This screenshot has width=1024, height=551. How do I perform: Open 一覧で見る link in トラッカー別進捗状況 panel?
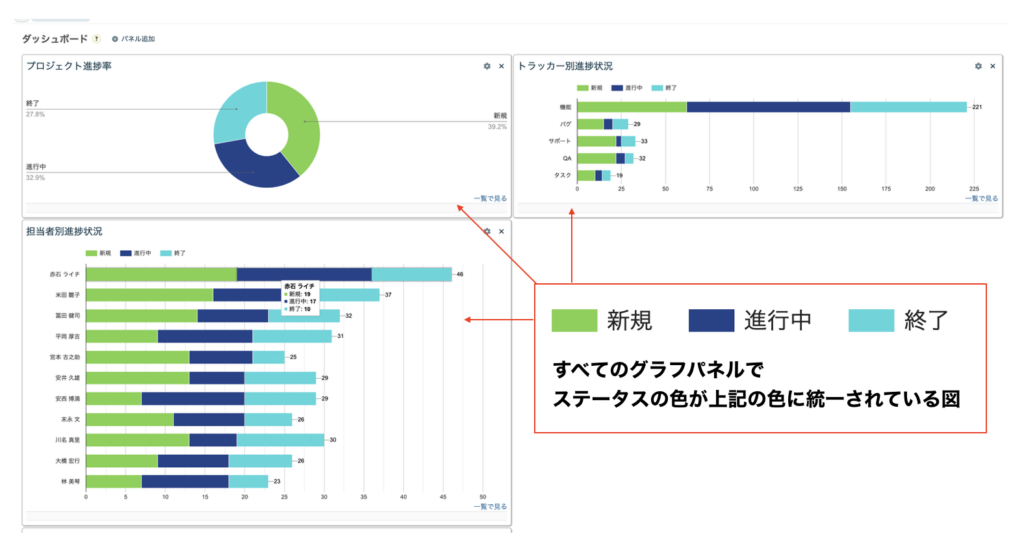point(981,198)
